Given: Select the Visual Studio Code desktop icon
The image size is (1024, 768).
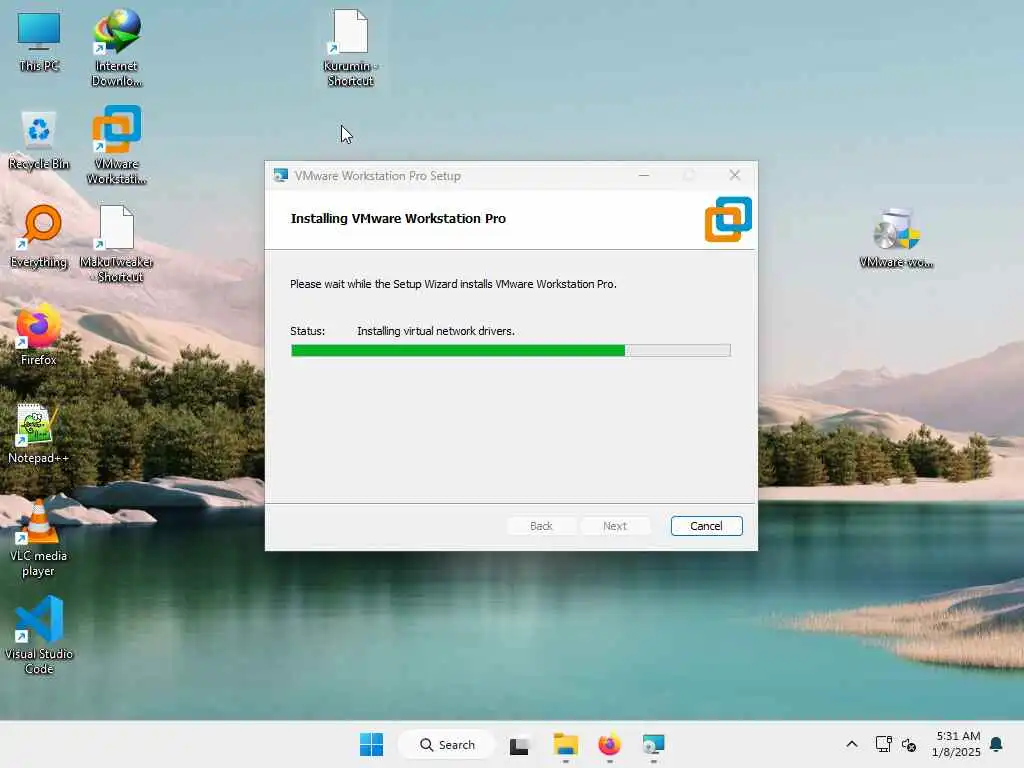Looking at the screenshot, I should (39, 635).
